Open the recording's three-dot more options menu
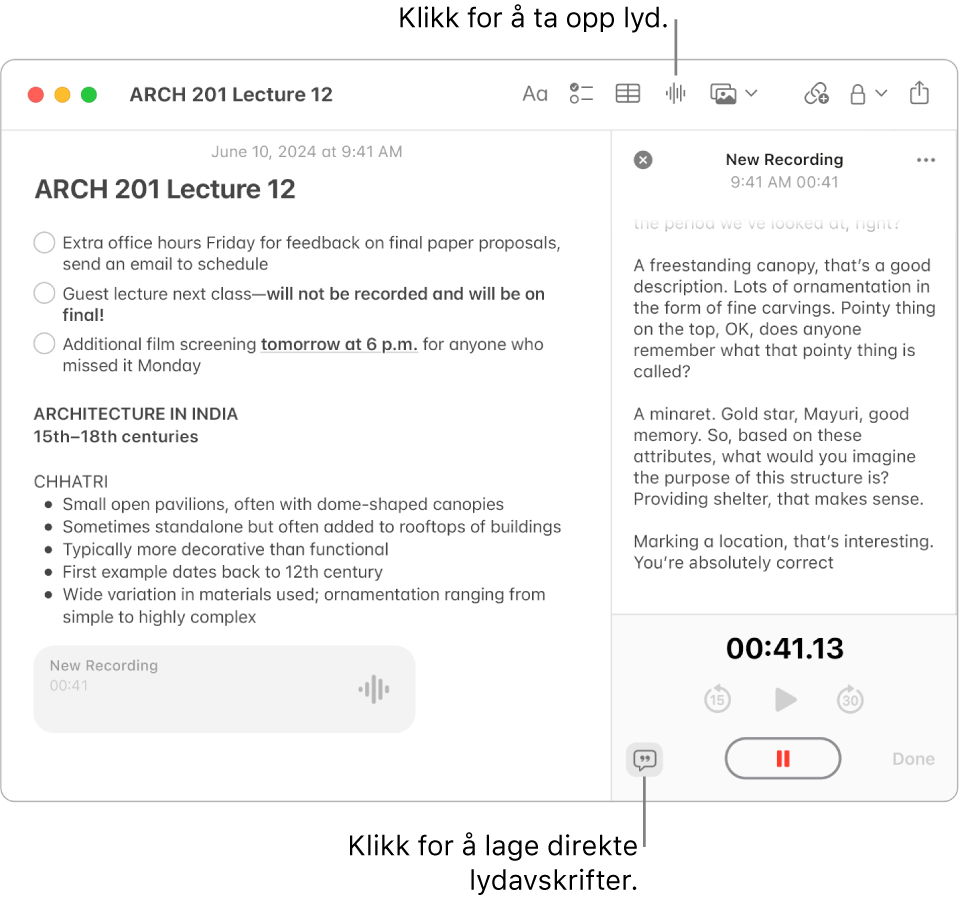Screen dimensions: 960x904 coord(926,160)
